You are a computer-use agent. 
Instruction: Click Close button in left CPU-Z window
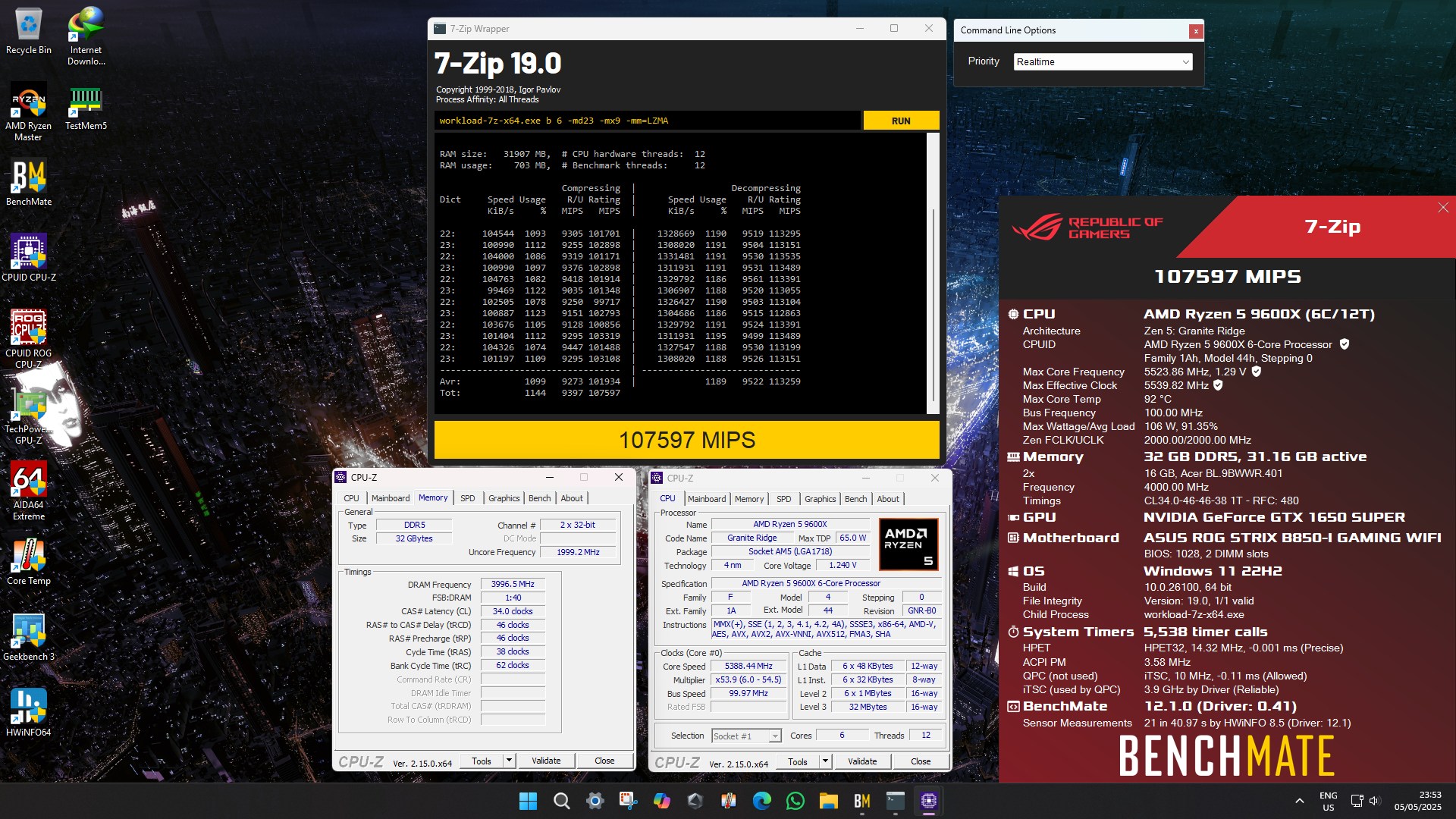pos(604,761)
